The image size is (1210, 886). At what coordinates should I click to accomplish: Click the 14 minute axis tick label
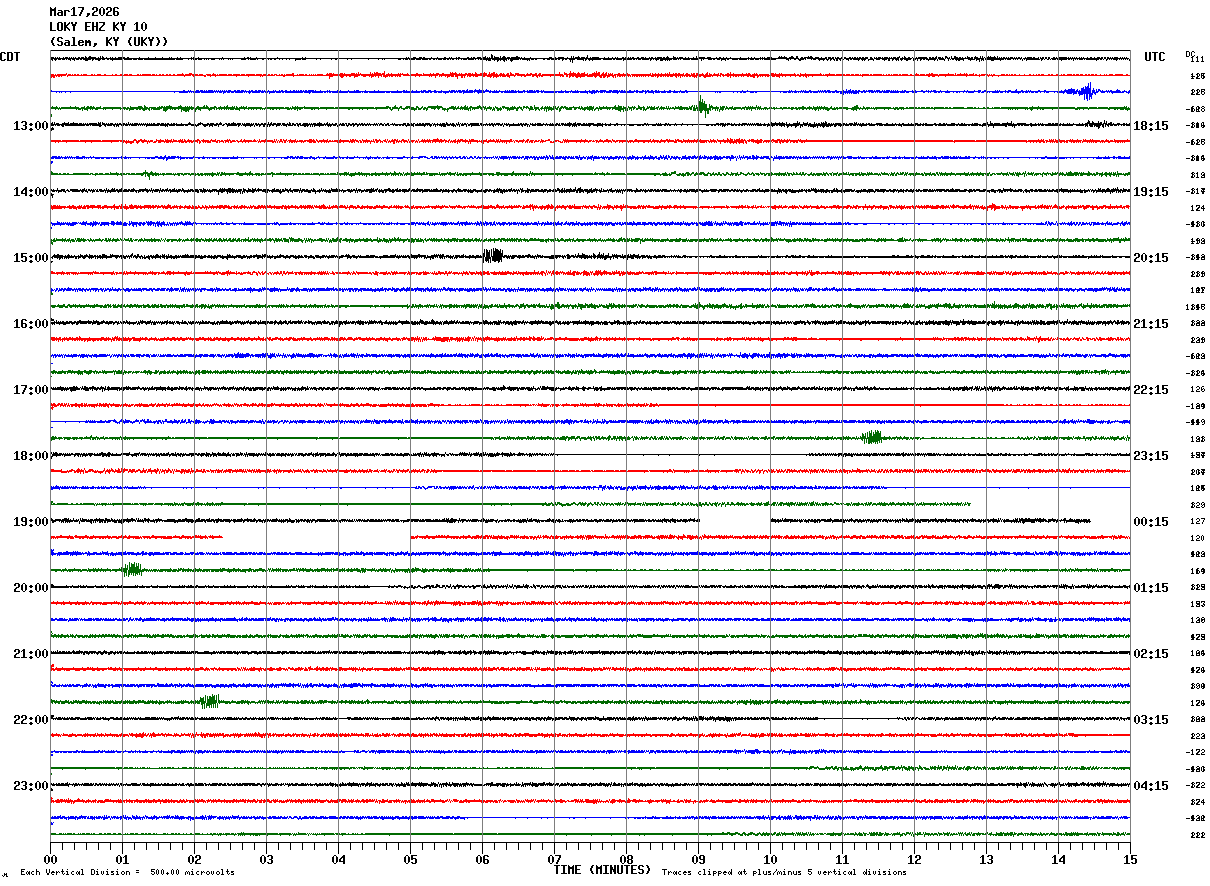point(1058,859)
